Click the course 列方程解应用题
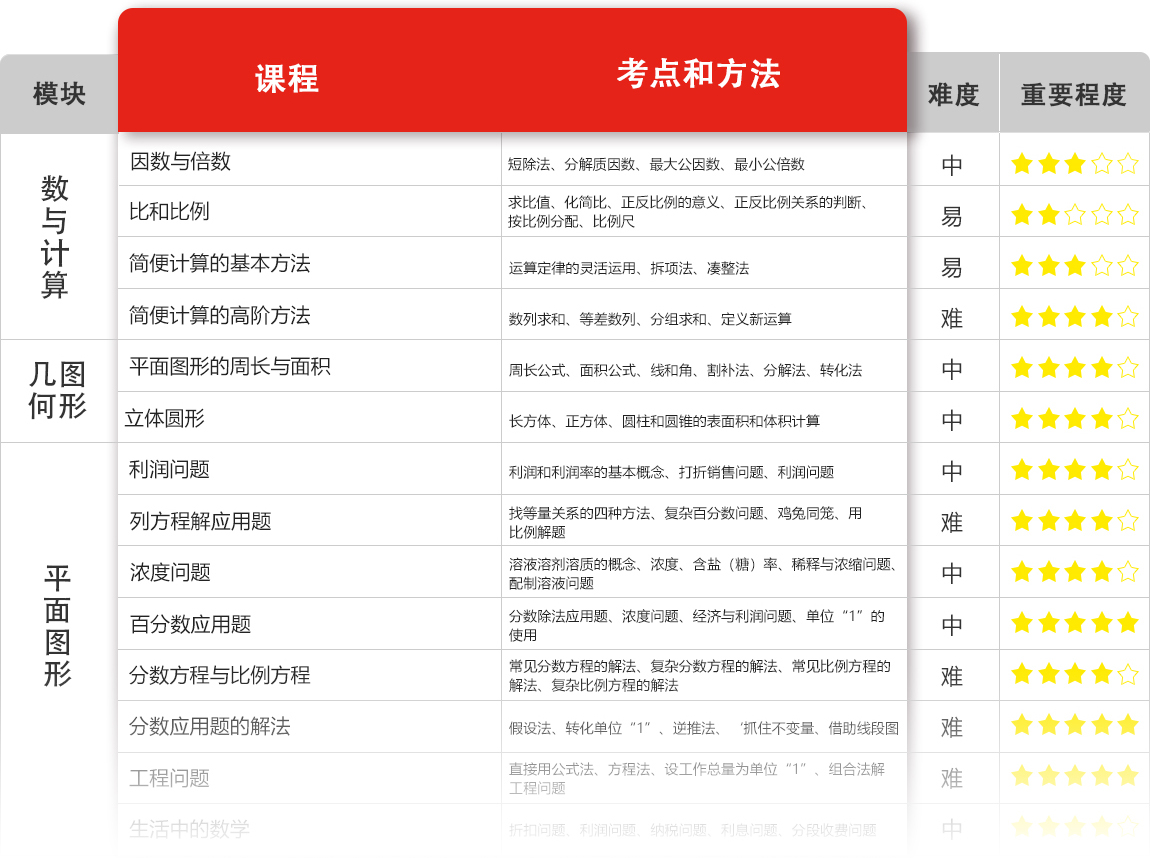This screenshot has width=1150, height=858. [200, 521]
